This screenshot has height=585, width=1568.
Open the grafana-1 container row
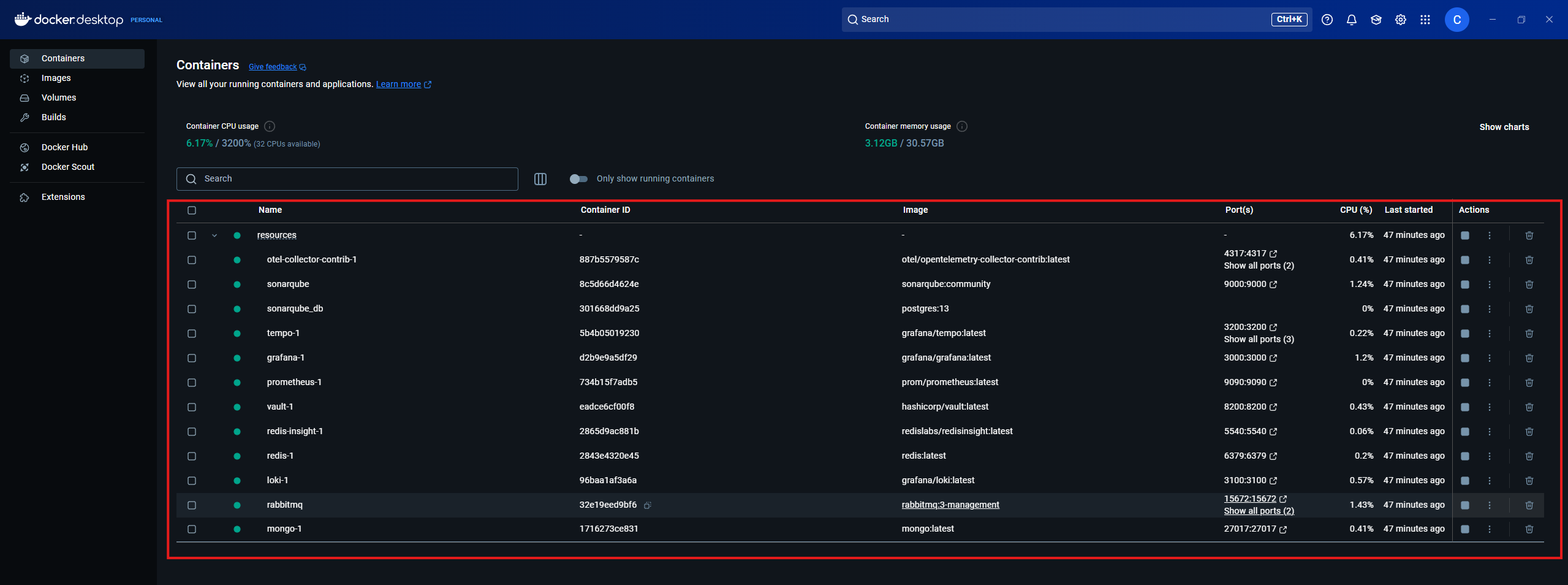pos(860,358)
